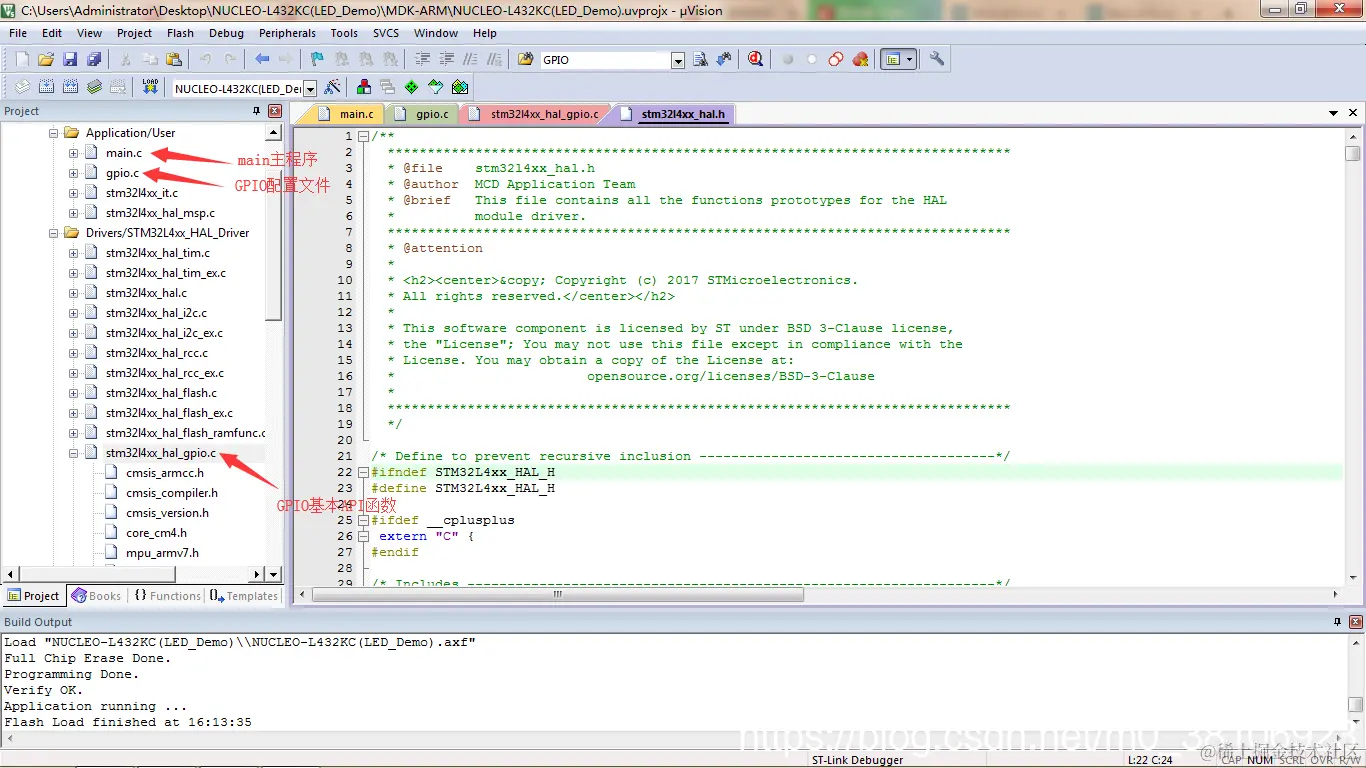Open the Project menu
1366x768 pixels.
134,33
